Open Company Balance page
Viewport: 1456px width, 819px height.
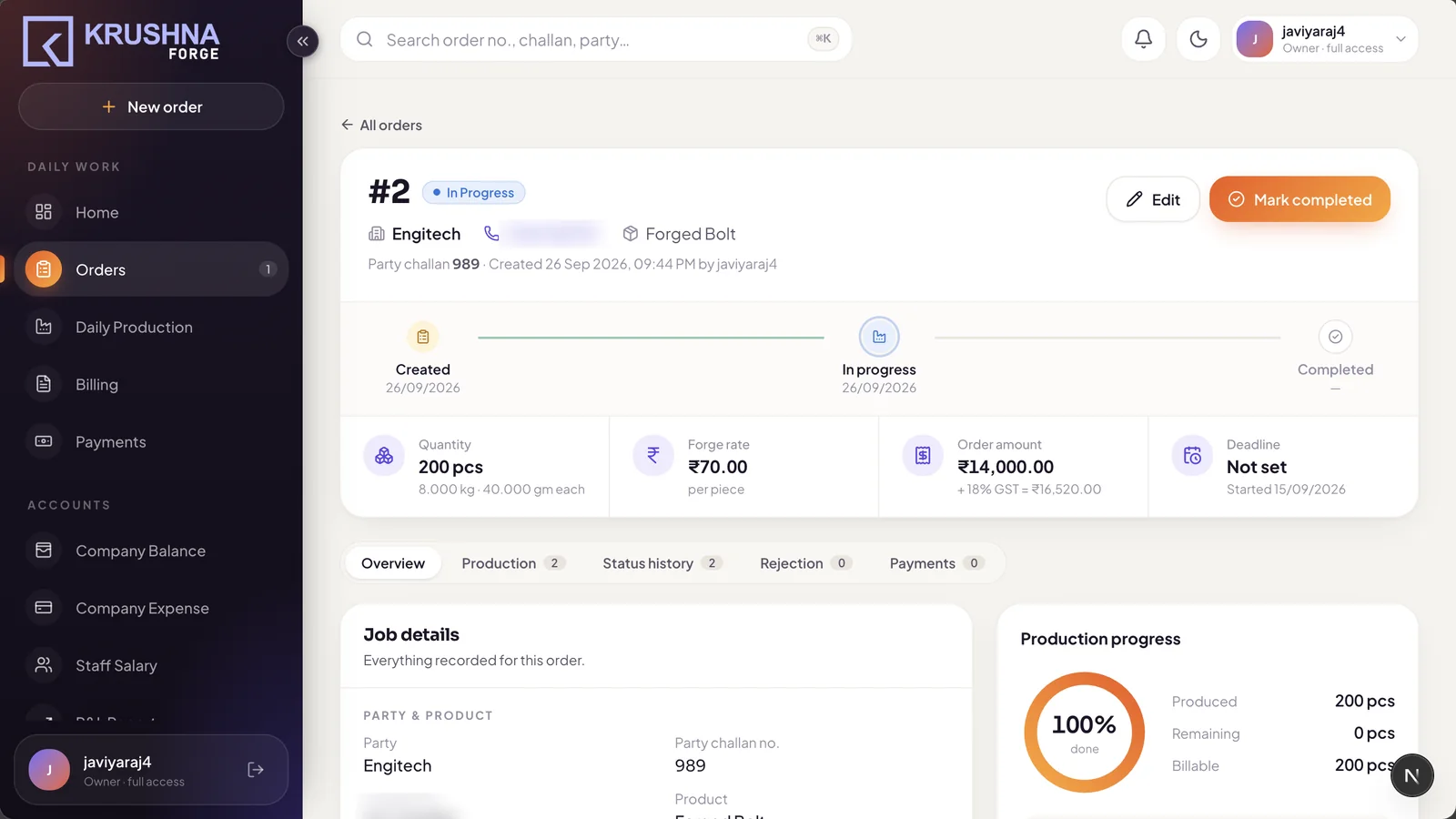tap(151, 551)
